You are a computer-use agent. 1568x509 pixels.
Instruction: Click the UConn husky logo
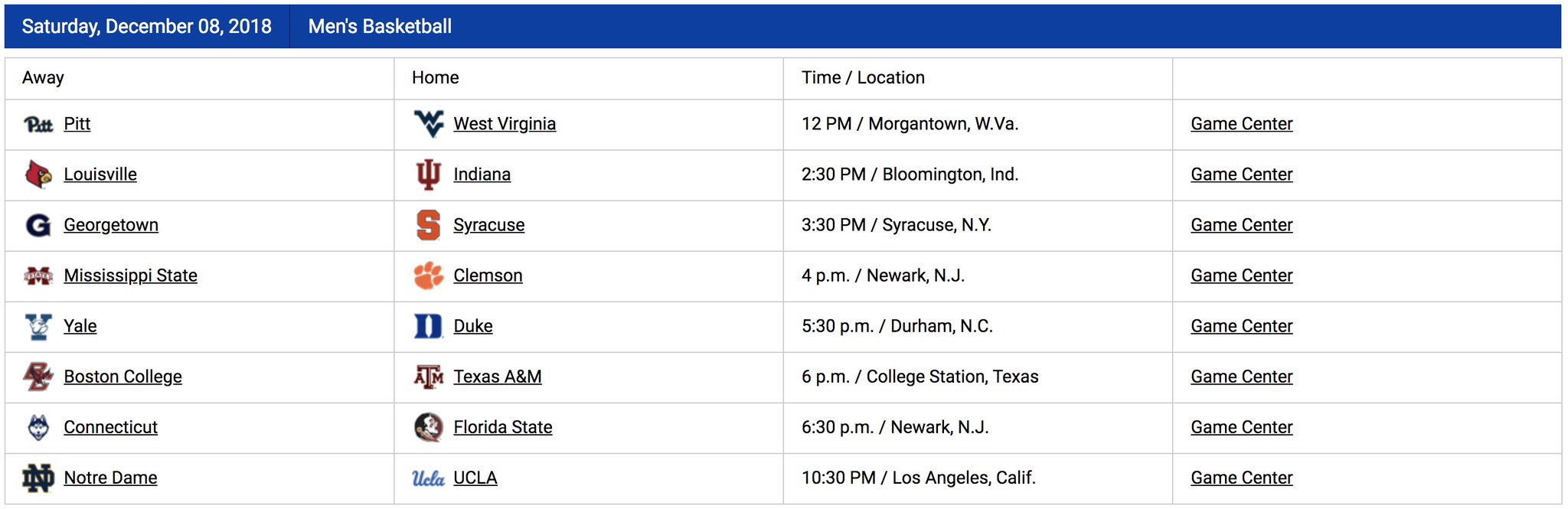[38, 427]
